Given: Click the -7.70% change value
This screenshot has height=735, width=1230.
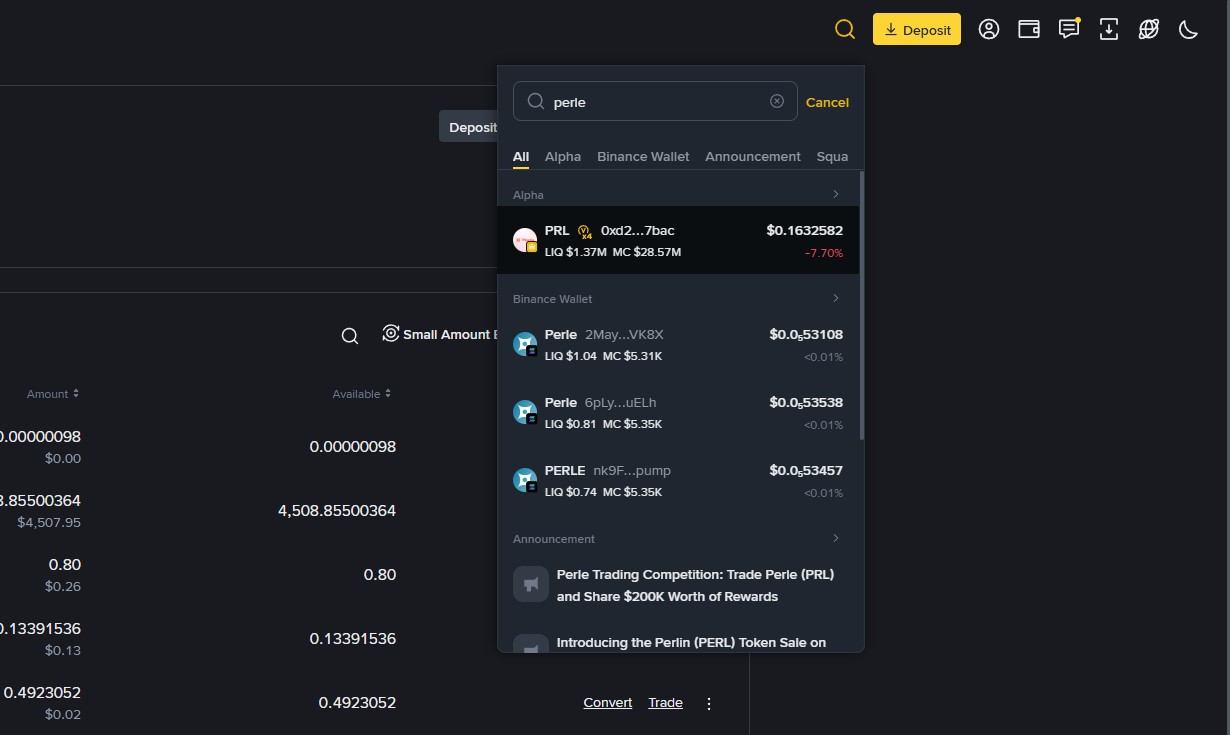Looking at the screenshot, I should point(824,254).
